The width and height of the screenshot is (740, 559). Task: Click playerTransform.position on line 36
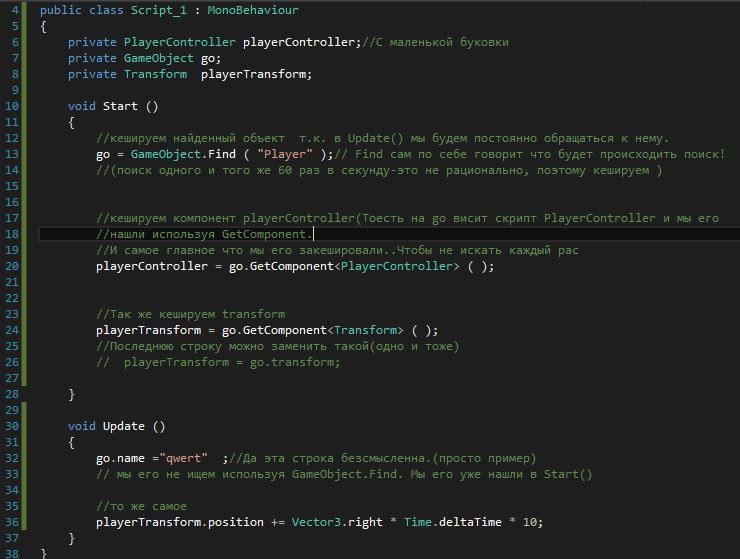[180, 522]
